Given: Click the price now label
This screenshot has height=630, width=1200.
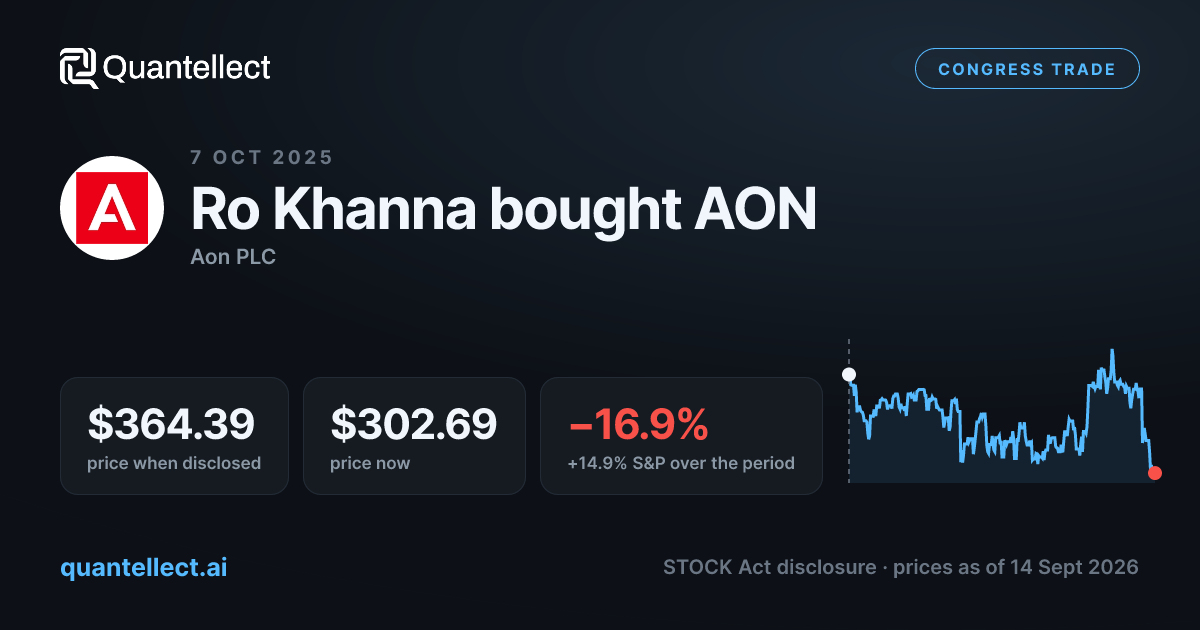Looking at the screenshot, I should pos(370,463).
